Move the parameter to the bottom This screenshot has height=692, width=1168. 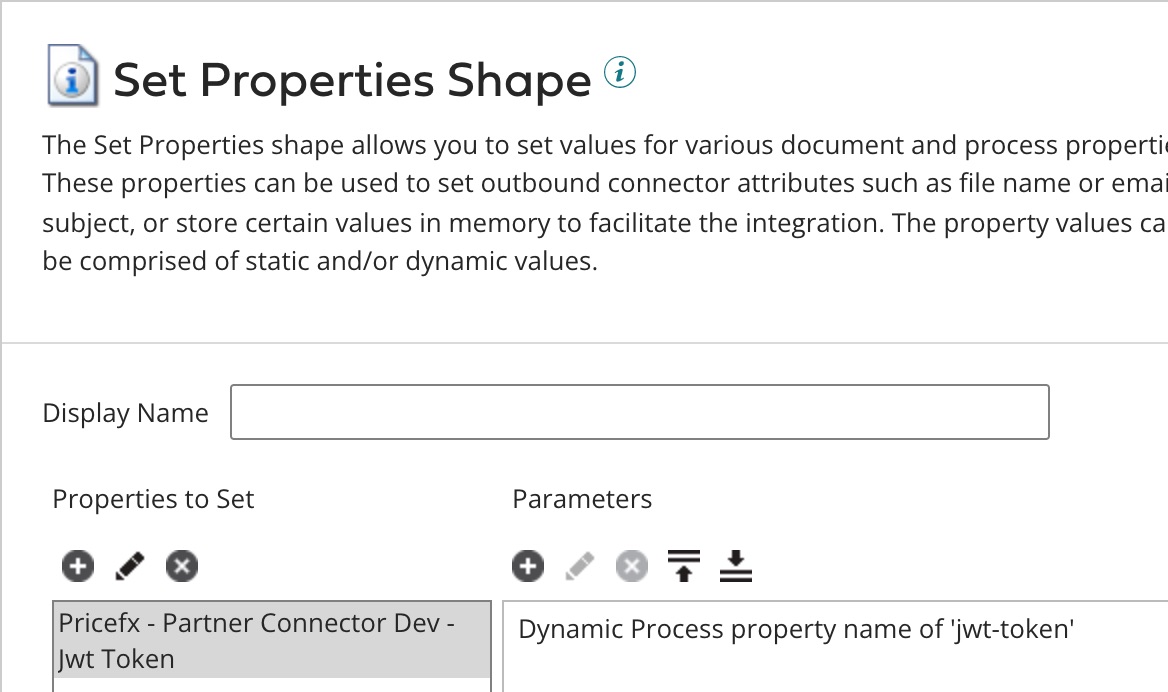click(735, 566)
